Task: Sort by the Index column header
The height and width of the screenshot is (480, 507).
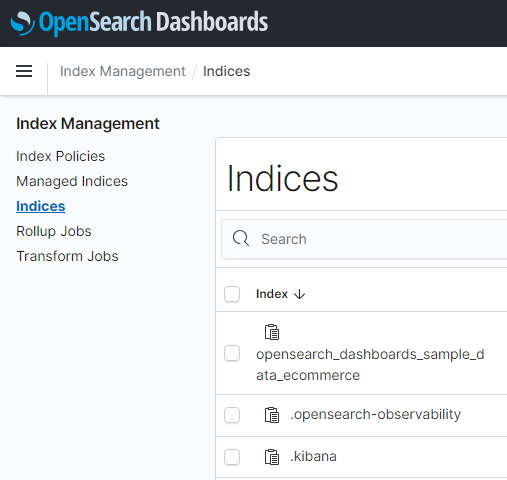Action: point(272,294)
